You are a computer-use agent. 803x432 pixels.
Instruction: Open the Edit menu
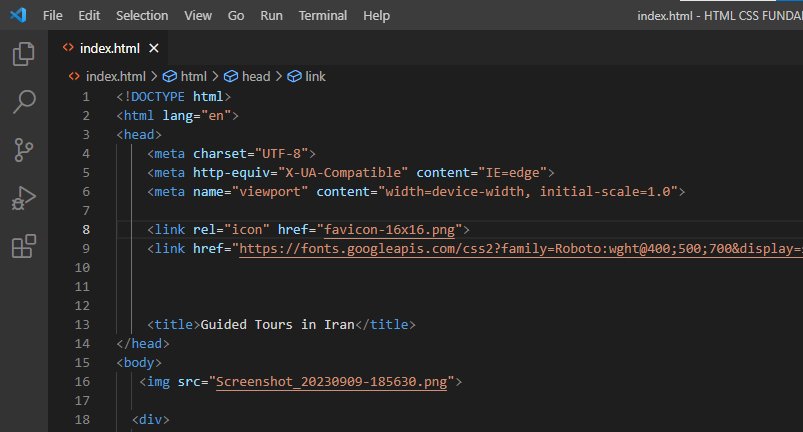pyautogui.click(x=89, y=16)
